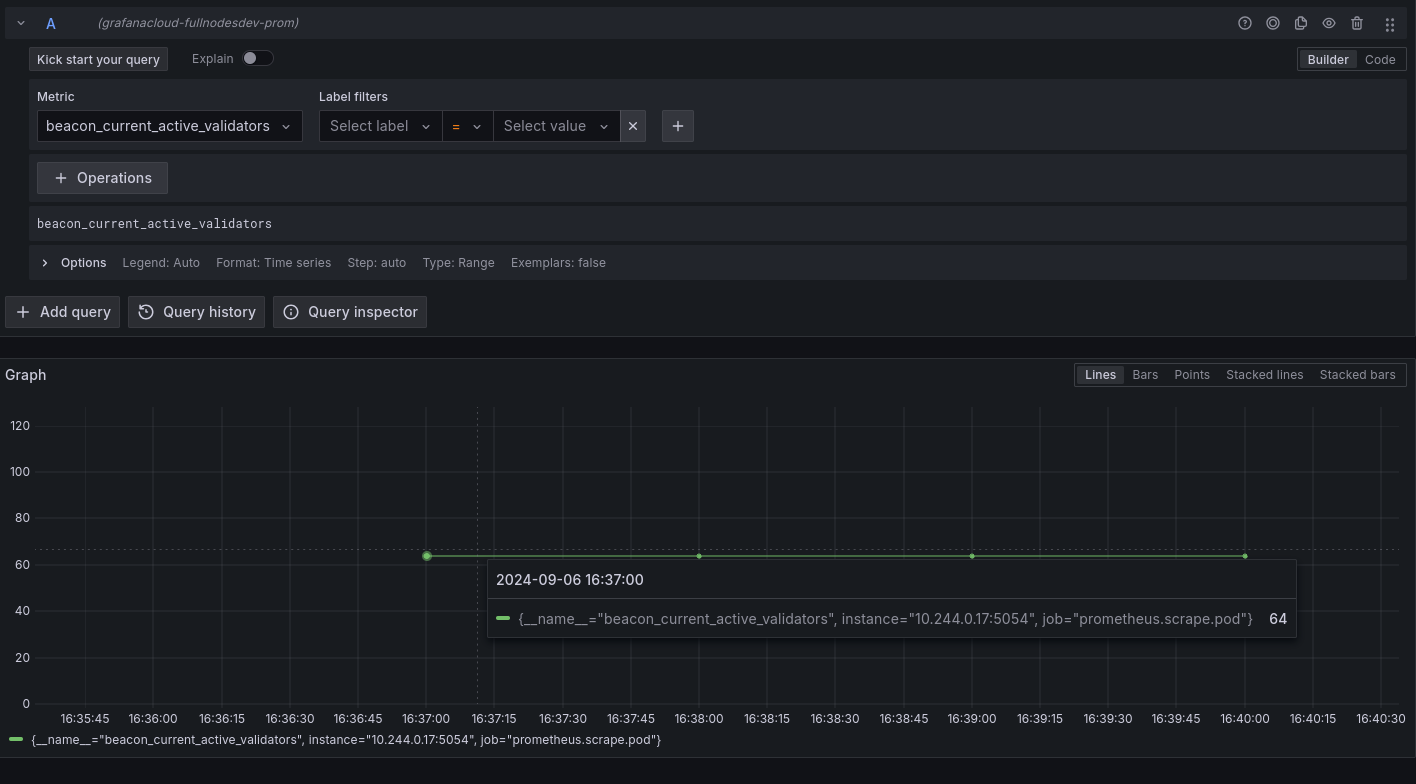1416x784 pixels.
Task: Click the Step: auto option text
Action: [376, 263]
